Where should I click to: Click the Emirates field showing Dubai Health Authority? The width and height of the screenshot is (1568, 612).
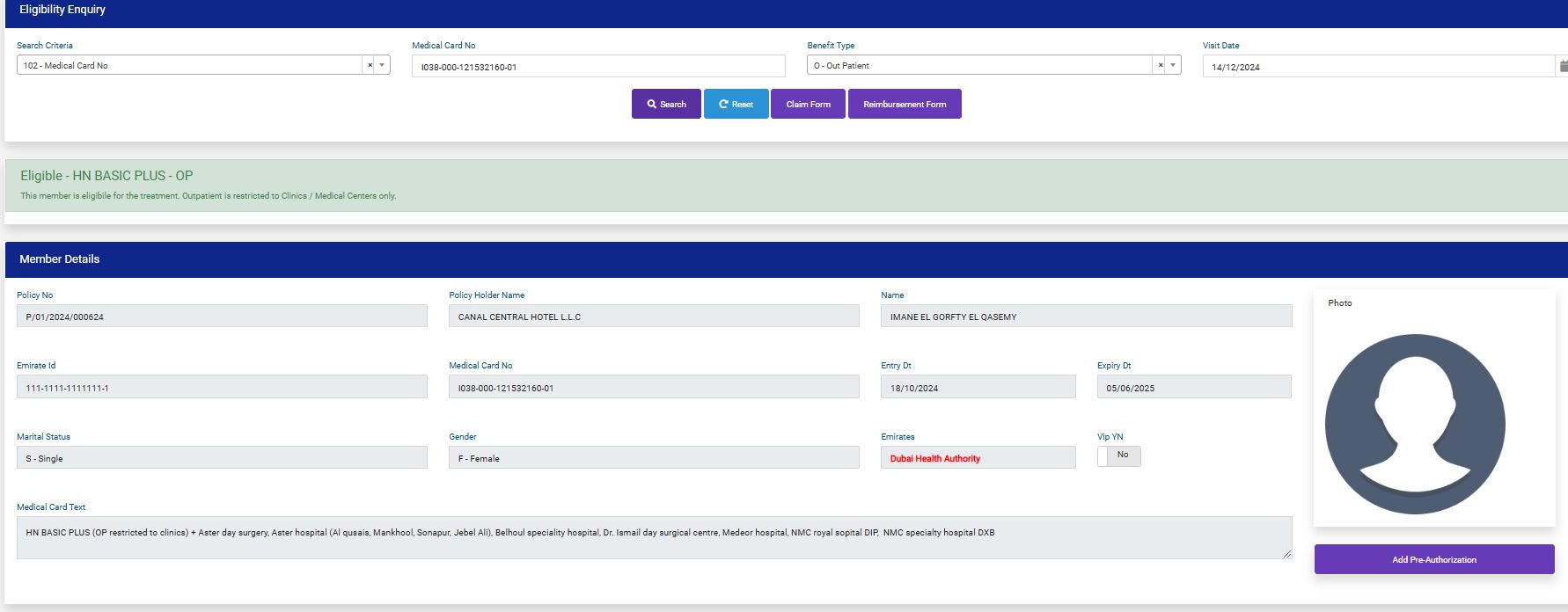click(x=978, y=458)
